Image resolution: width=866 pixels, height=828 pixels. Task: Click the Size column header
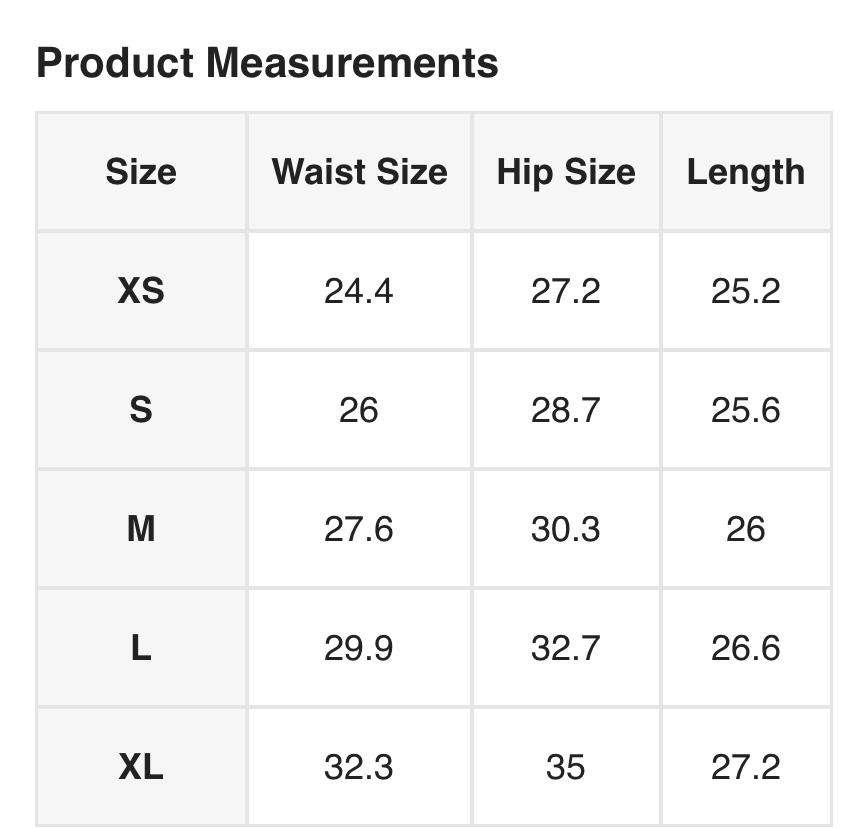[x=141, y=172]
